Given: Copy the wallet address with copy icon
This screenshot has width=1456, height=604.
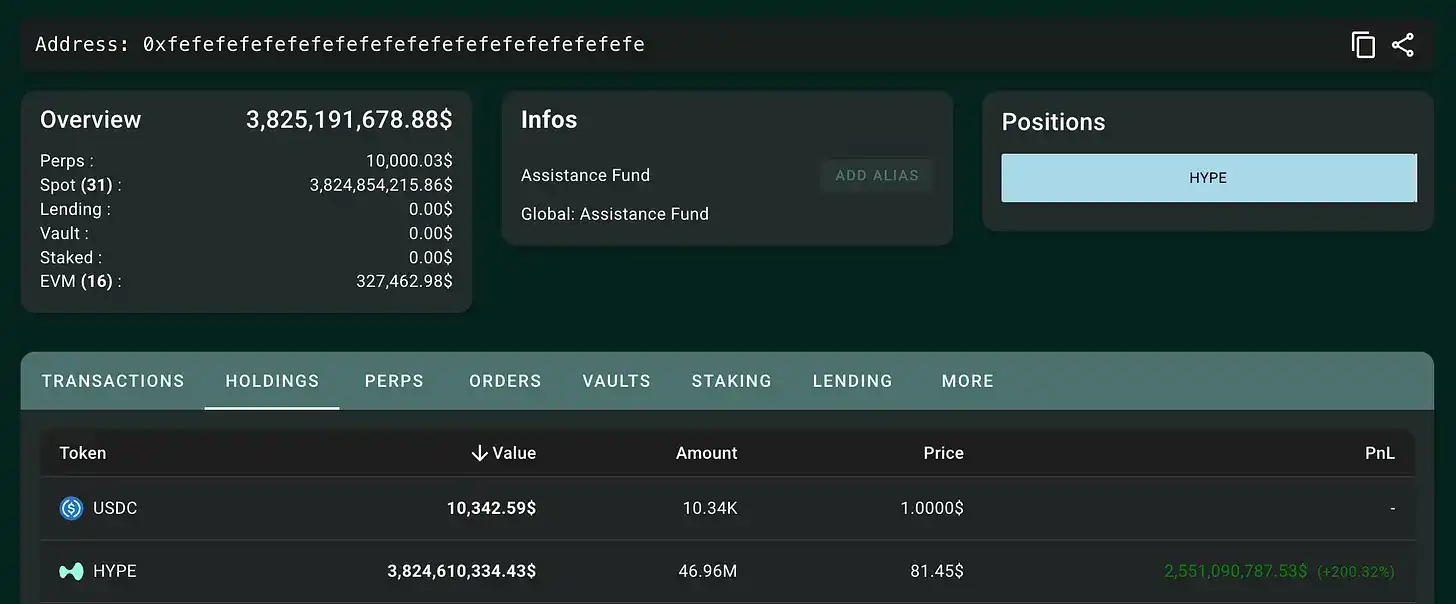Looking at the screenshot, I should [1363, 45].
